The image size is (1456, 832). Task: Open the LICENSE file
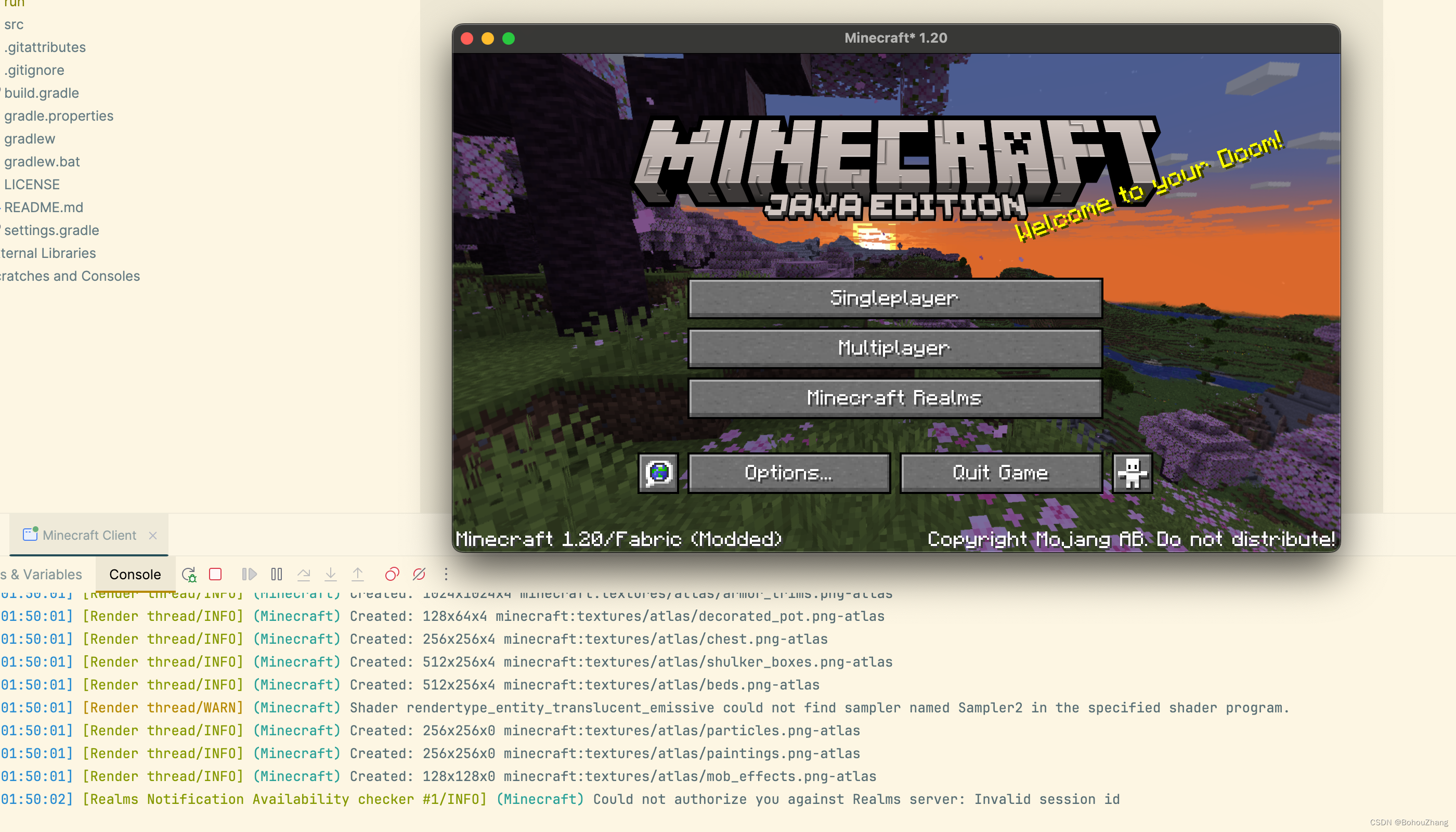pyautogui.click(x=31, y=185)
